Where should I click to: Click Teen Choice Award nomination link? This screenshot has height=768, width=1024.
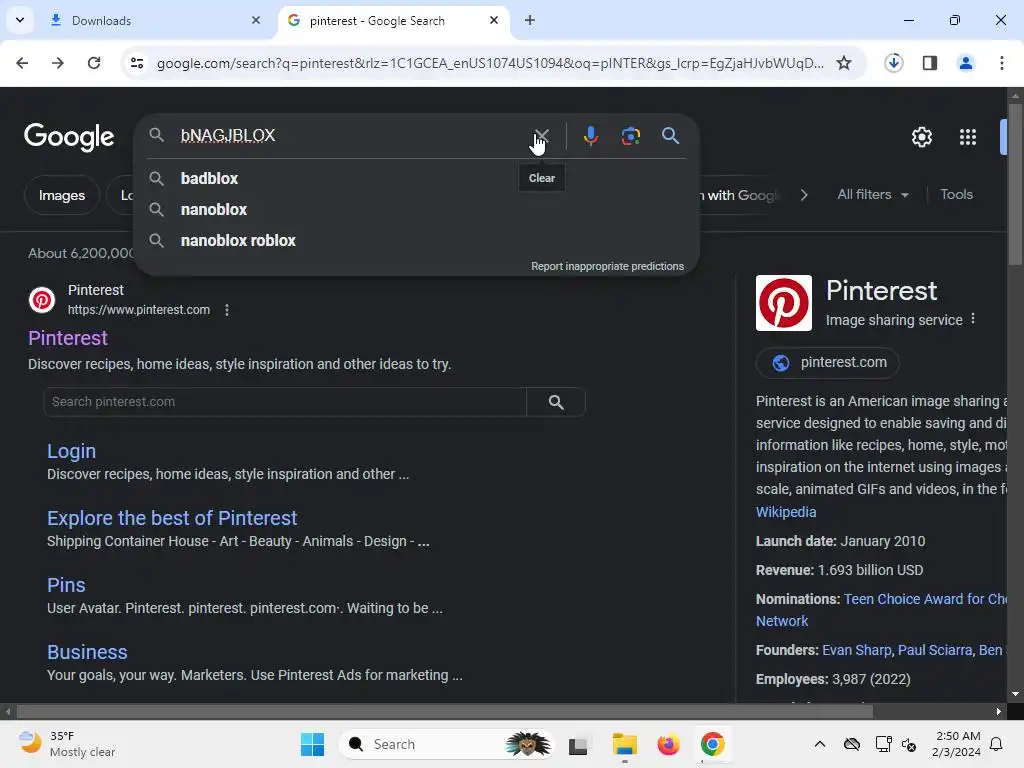coord(925,600)
